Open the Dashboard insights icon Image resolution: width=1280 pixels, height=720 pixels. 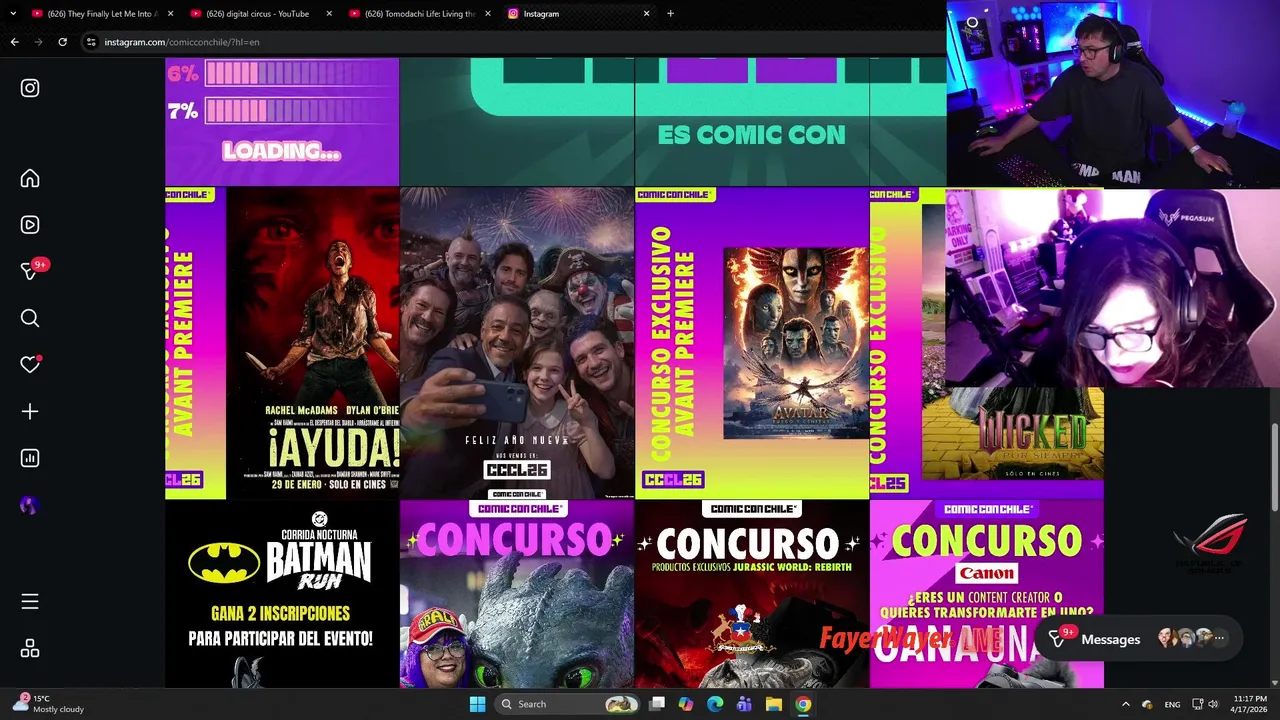point(30,458)
